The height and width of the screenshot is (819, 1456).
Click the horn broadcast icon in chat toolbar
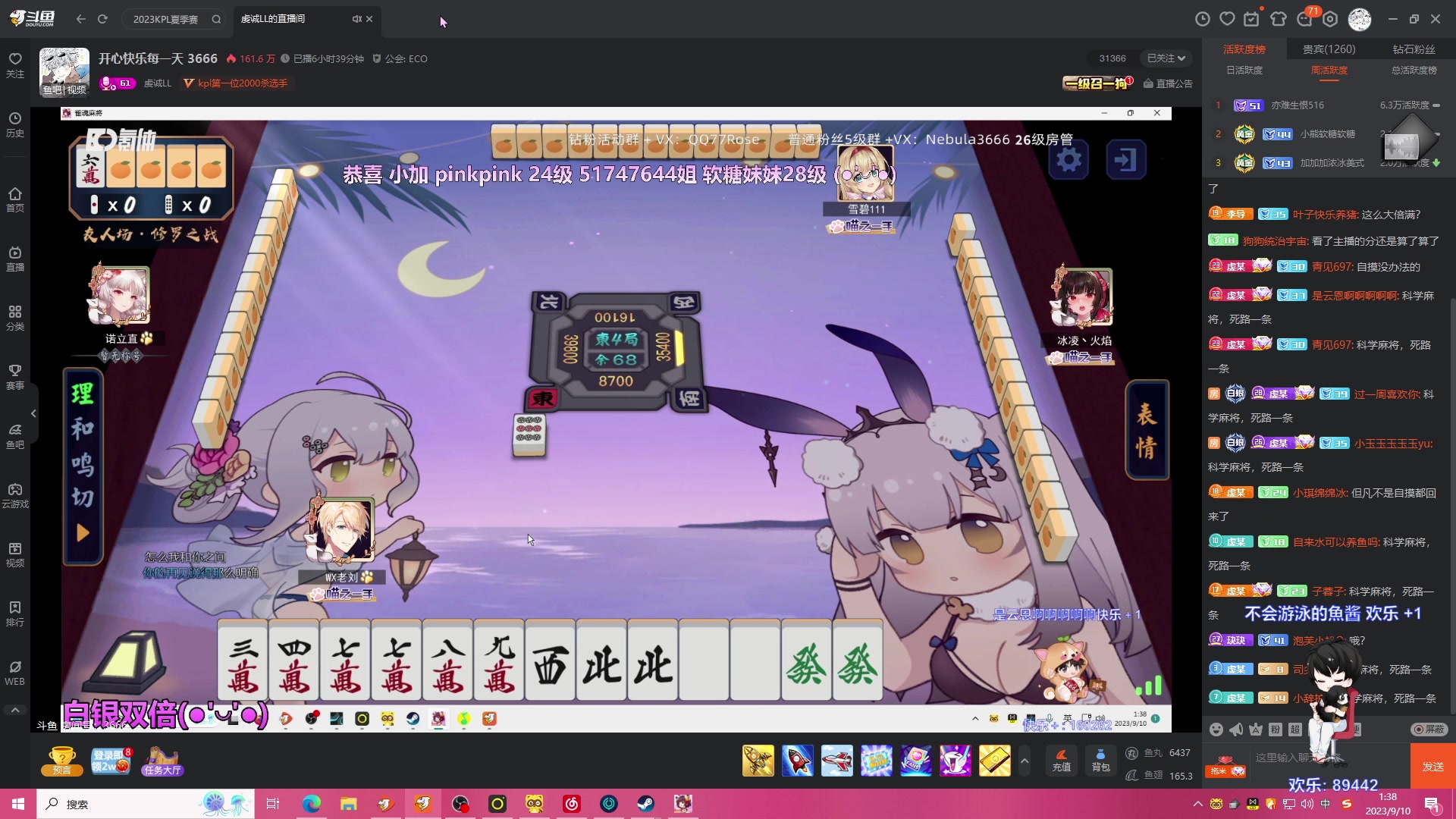click(x=1236, y=729)
